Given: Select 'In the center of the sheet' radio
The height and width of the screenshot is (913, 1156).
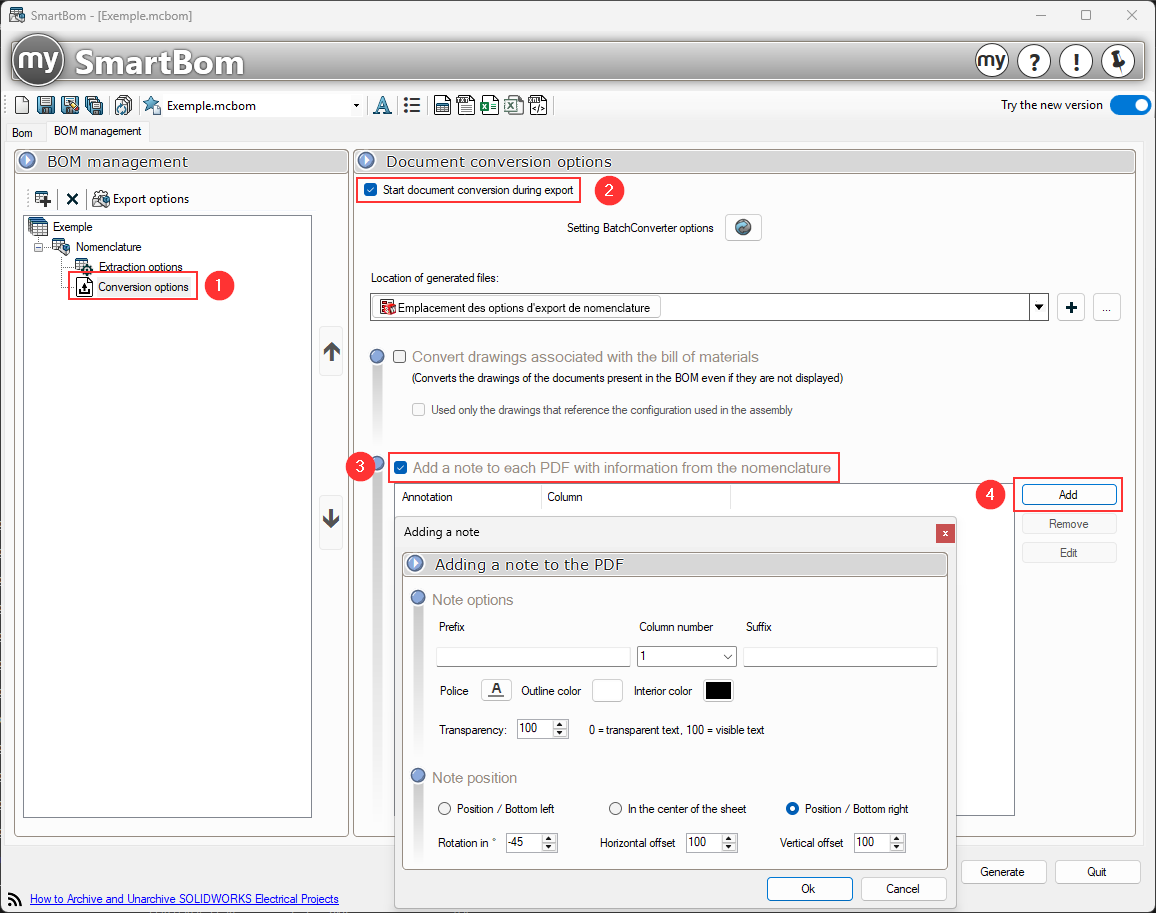Looking at the screenshot, I should [x=616, y=809].
